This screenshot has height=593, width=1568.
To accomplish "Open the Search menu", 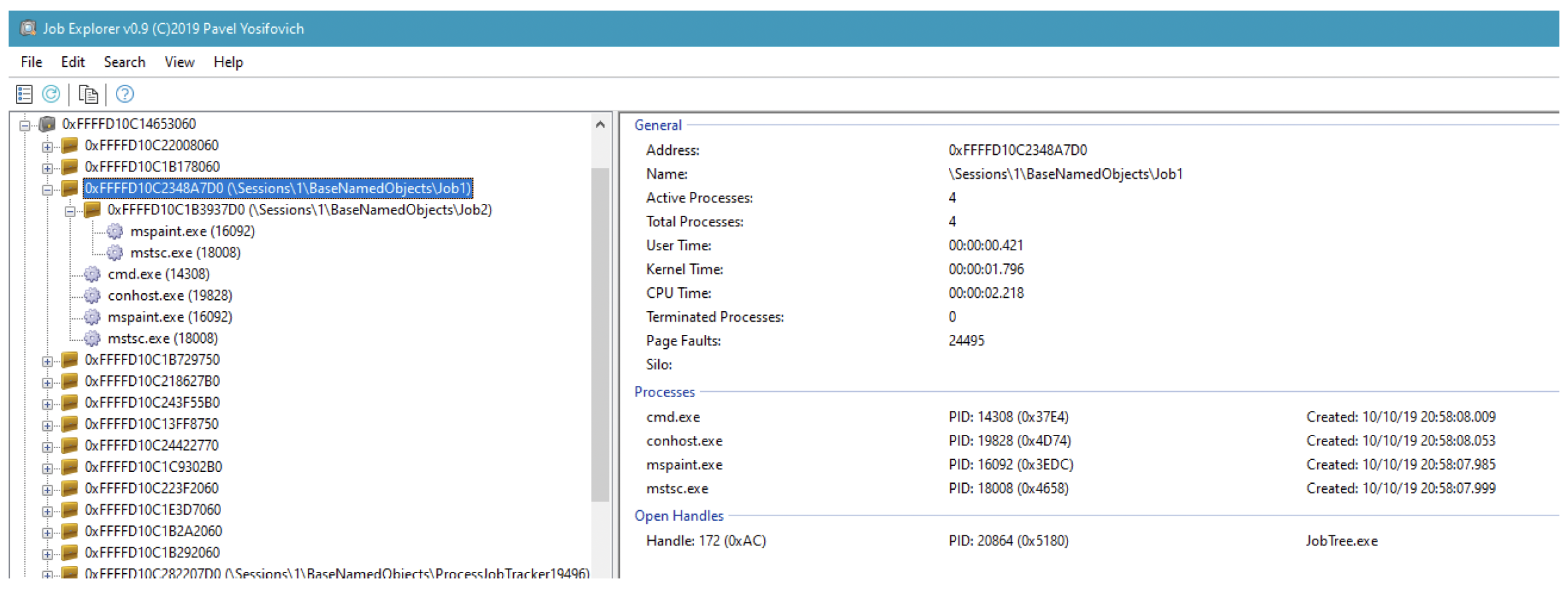I will (124, 62).
